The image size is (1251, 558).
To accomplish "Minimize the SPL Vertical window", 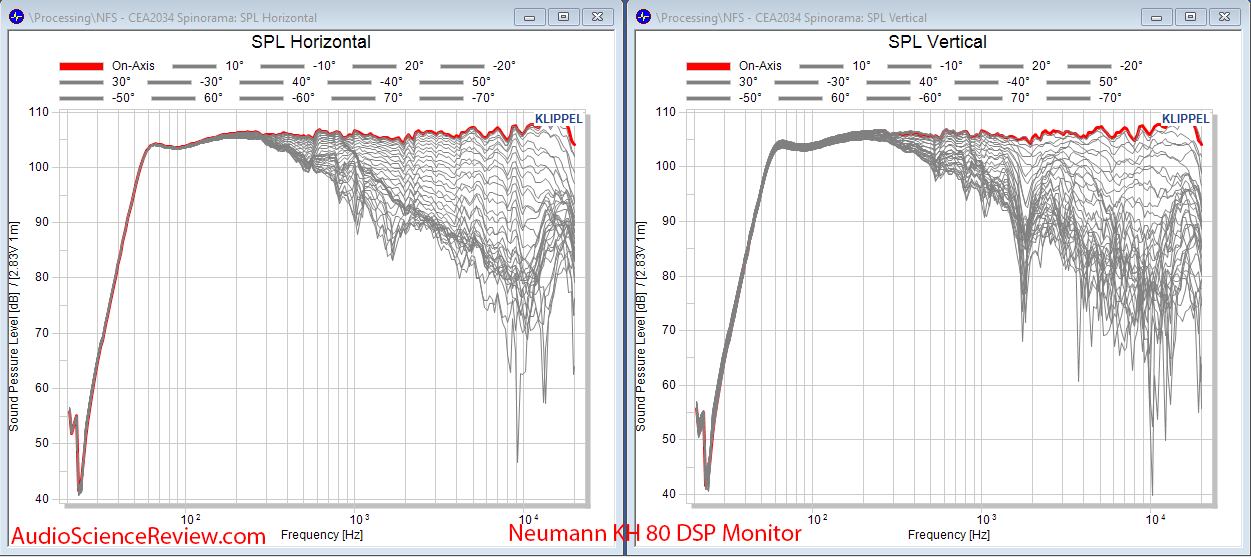I will point(1156,17).
